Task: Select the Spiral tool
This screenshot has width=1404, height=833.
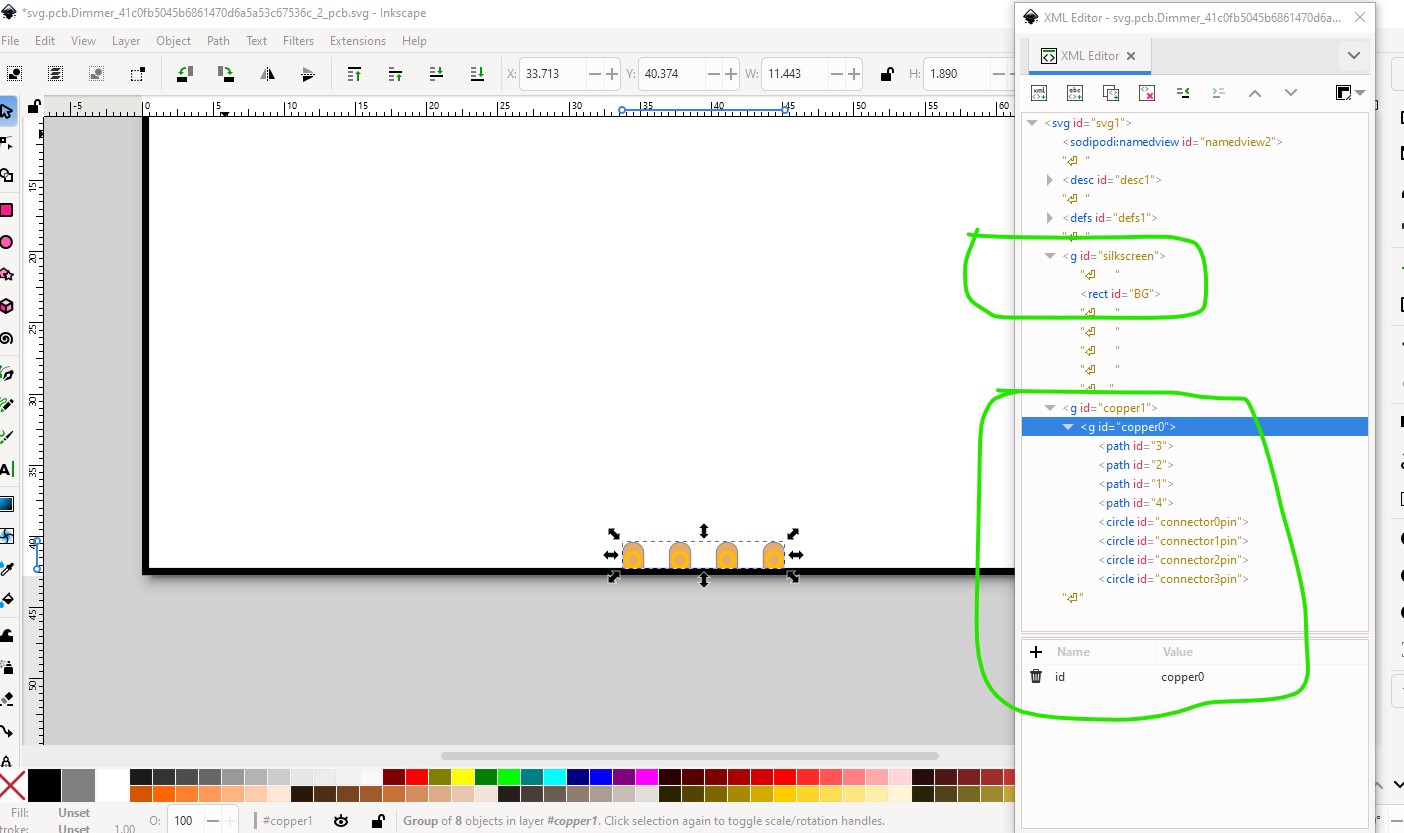Action: (7, 338)
